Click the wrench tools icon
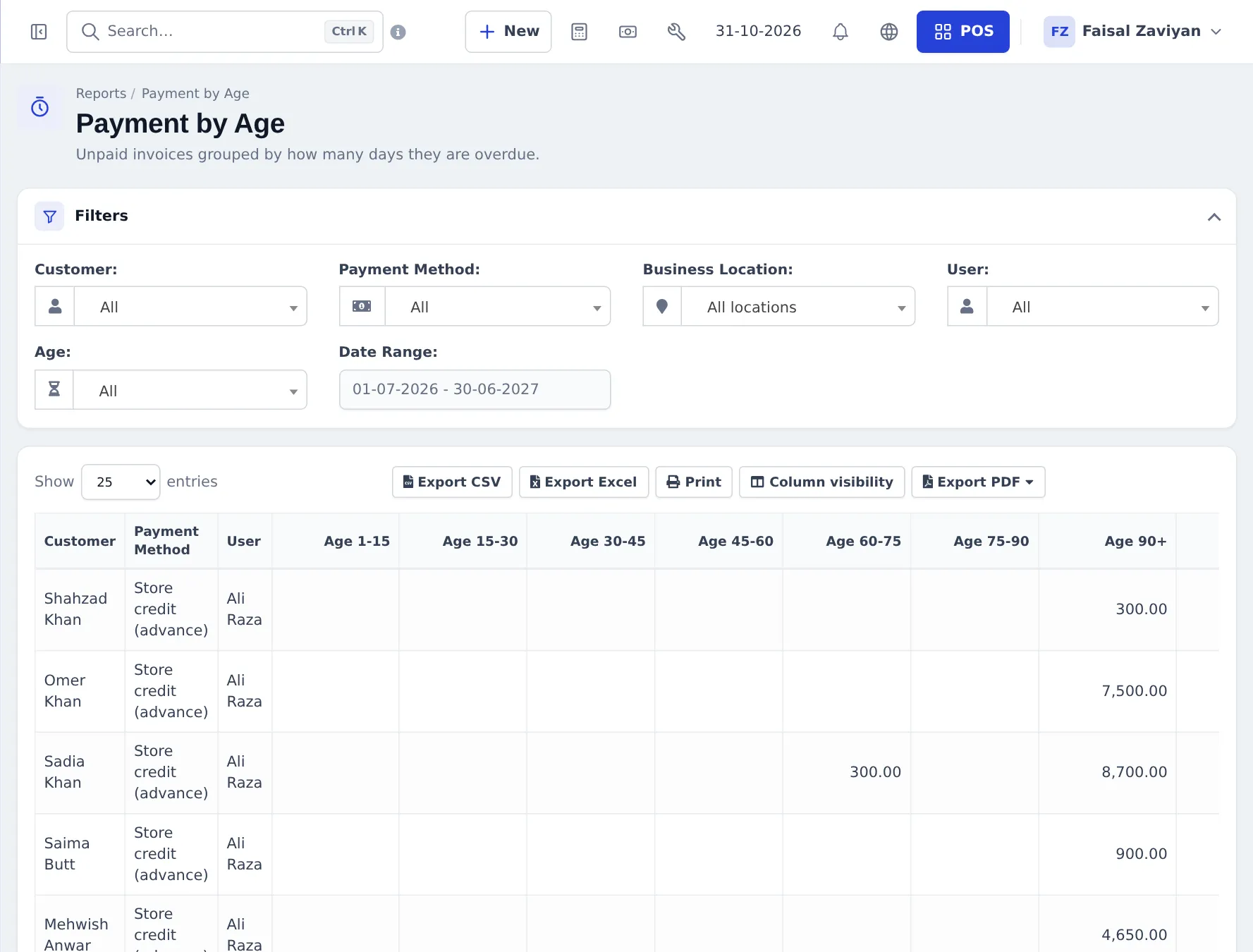The image size is (1253, 952). [676, 32]
